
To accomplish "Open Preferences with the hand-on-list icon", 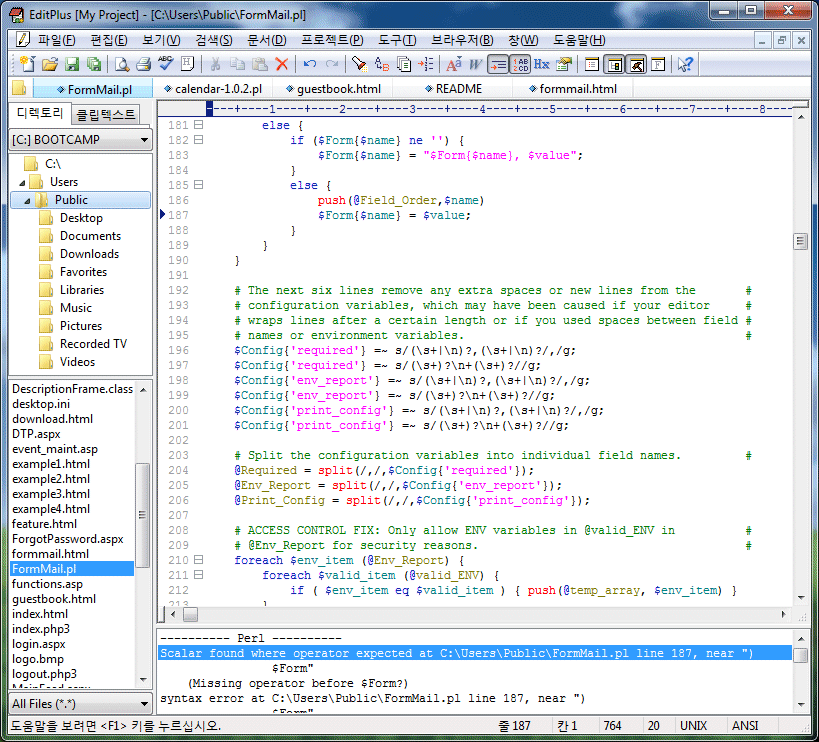I will click(564, 64).
